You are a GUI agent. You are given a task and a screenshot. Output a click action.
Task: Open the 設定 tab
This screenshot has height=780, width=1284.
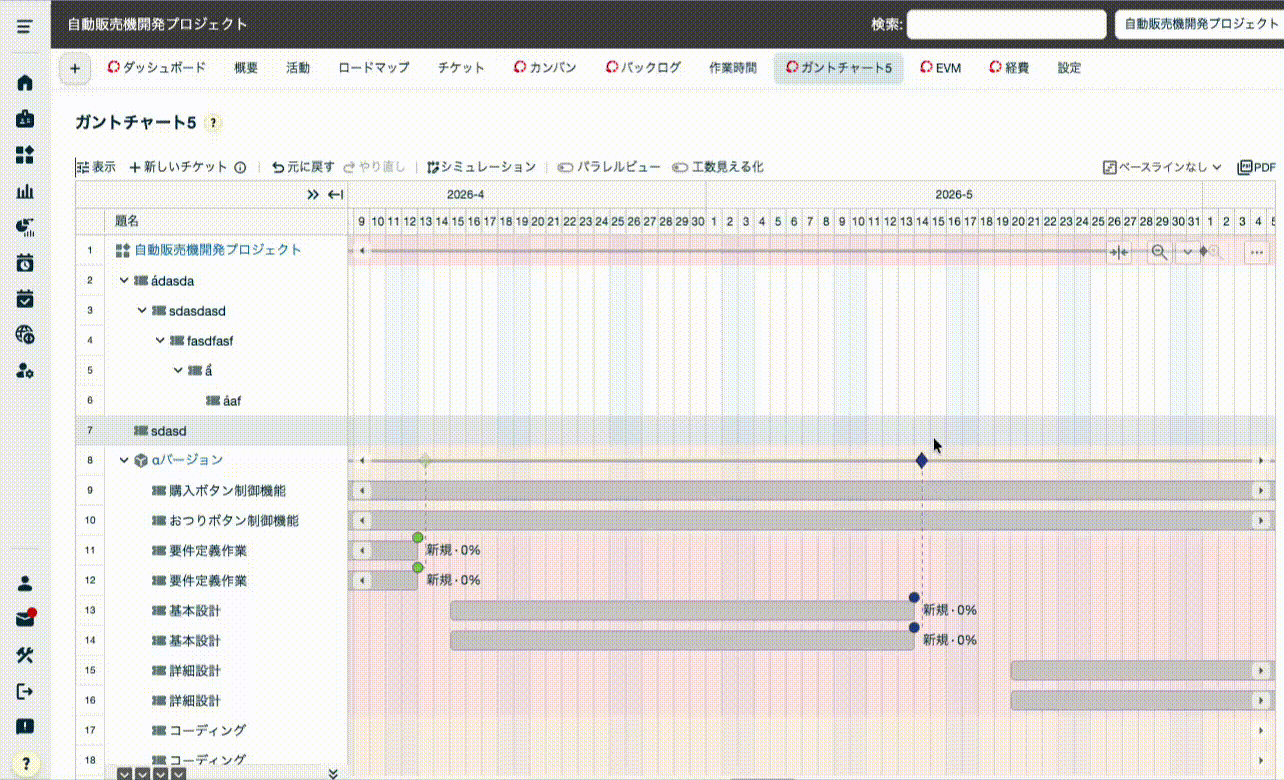[x=1069, y=68]
